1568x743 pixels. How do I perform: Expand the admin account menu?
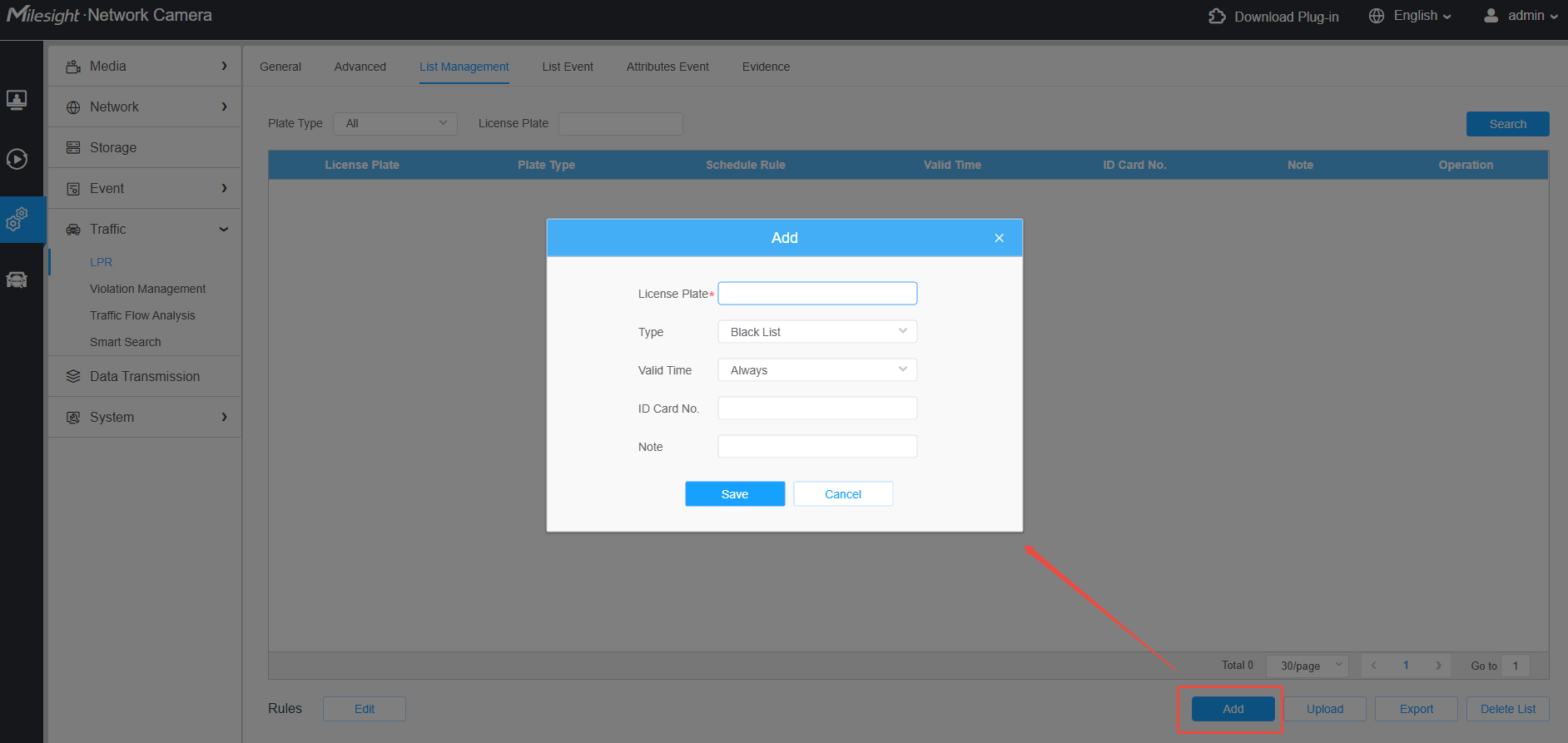(x=1532, y=16)
